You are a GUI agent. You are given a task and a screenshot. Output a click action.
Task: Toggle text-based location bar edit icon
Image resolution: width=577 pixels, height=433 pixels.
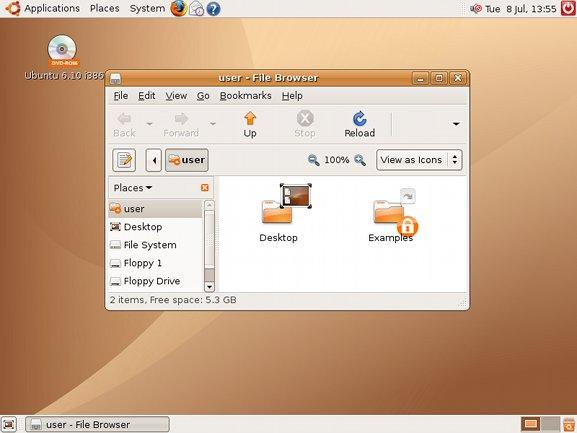coord(124,160)
